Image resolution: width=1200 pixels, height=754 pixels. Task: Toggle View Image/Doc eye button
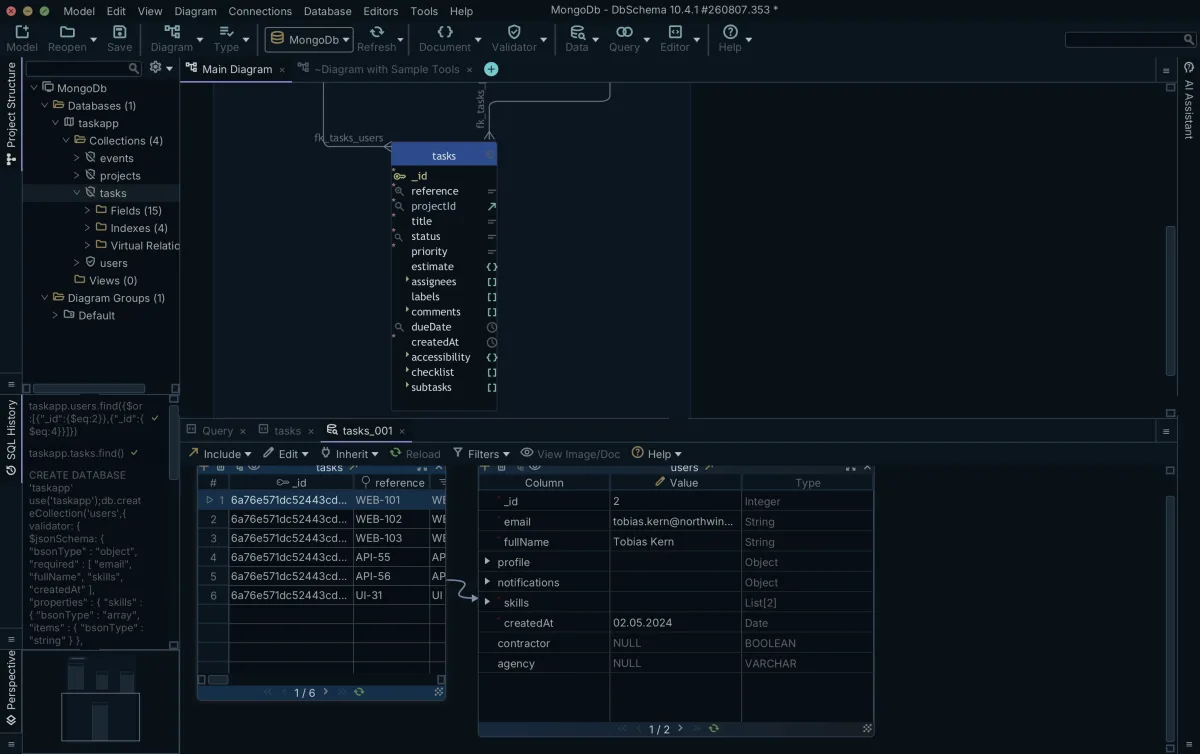570,454
